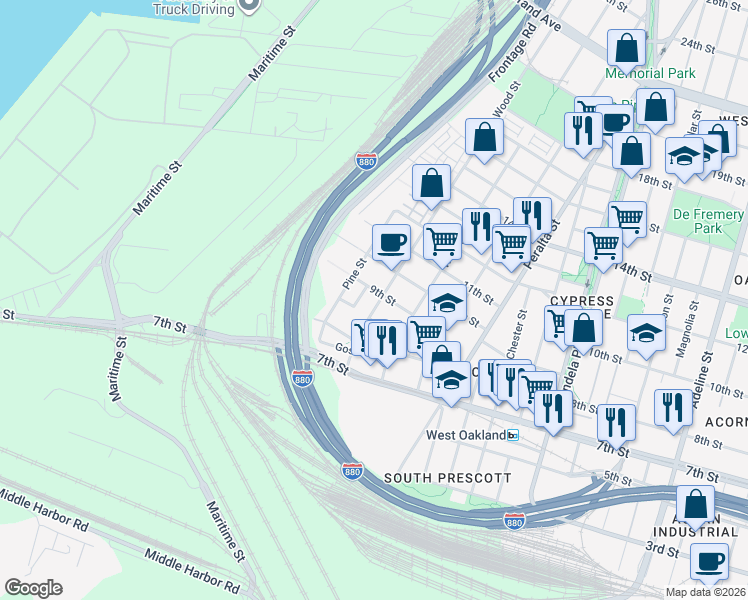
Task: Click the De Fremery Park label
Action: point(708,221)
